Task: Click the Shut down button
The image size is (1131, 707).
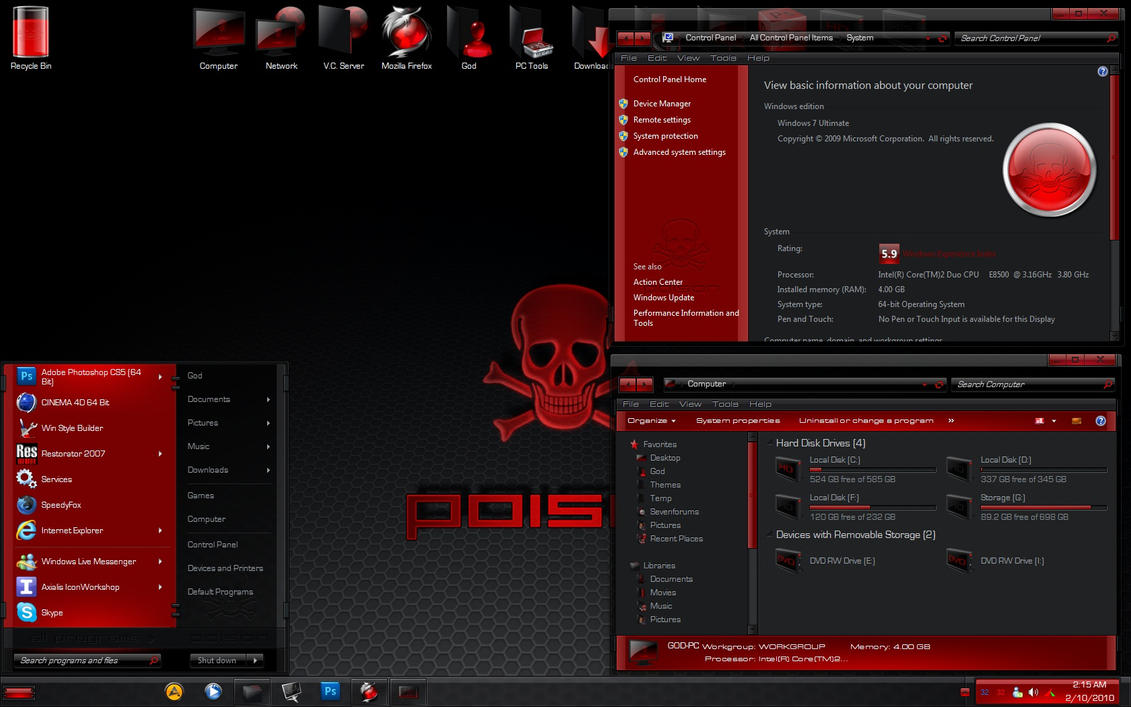Action: tap(217, 660)
